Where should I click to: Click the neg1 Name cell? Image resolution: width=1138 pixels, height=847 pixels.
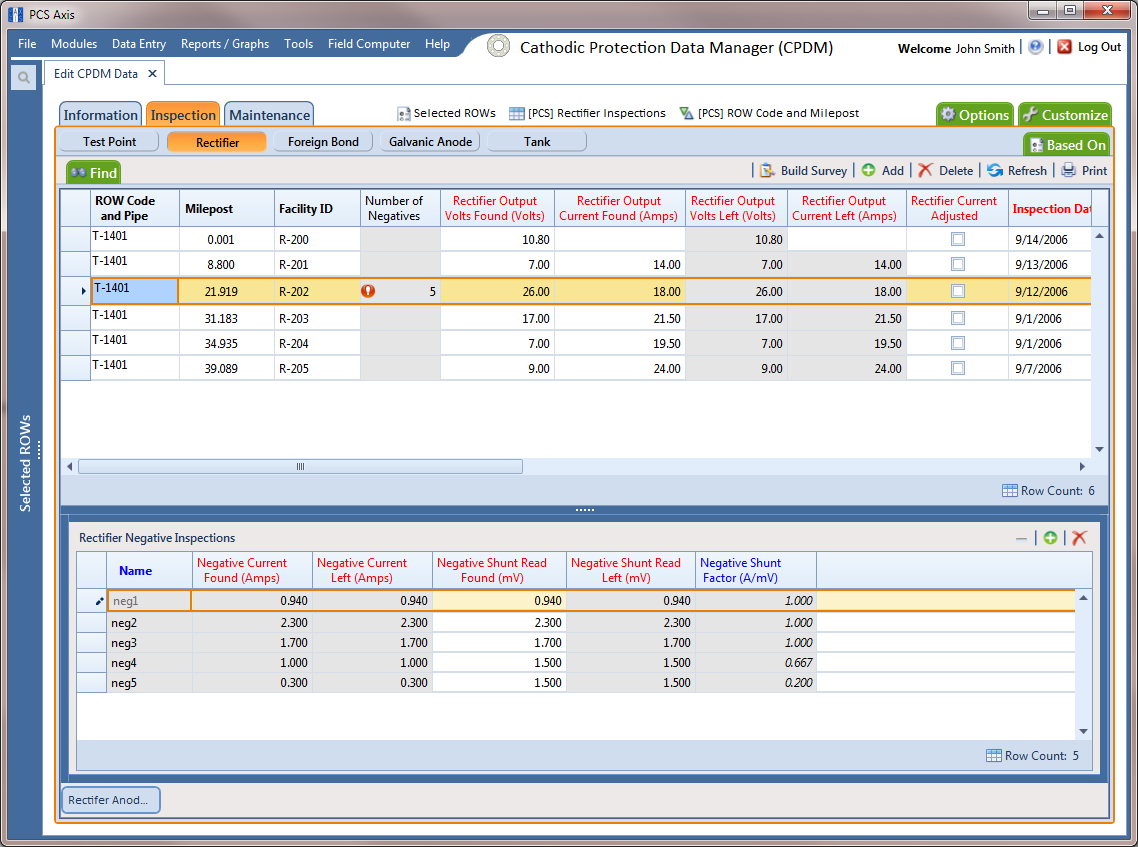click(x=150, y=601)
